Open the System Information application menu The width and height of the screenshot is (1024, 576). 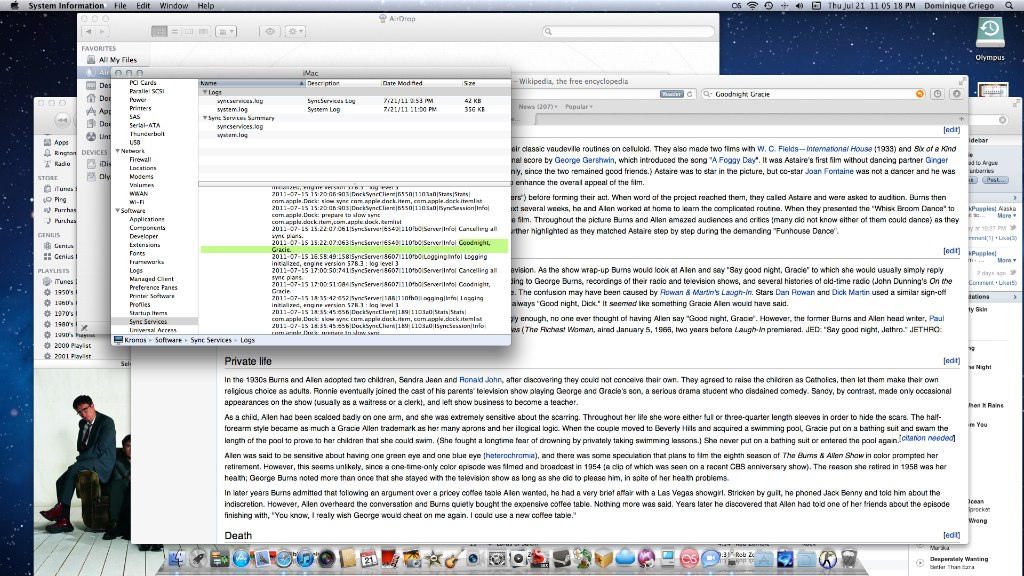[x=66, y=5]
